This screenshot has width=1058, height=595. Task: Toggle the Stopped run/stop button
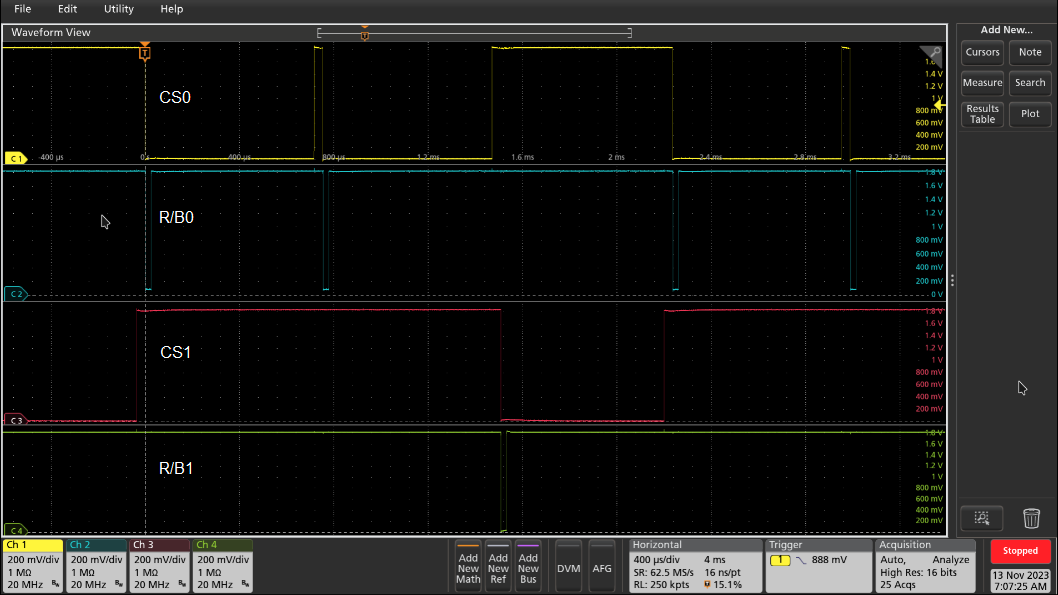point(1020,551)
